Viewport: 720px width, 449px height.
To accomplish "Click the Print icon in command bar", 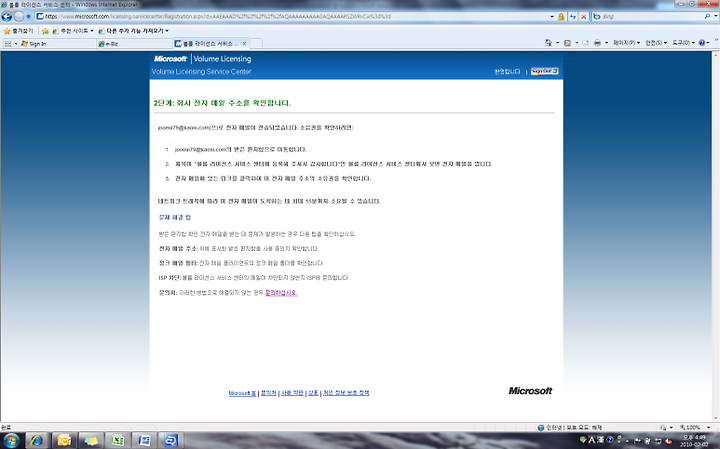I will point(597,43).
